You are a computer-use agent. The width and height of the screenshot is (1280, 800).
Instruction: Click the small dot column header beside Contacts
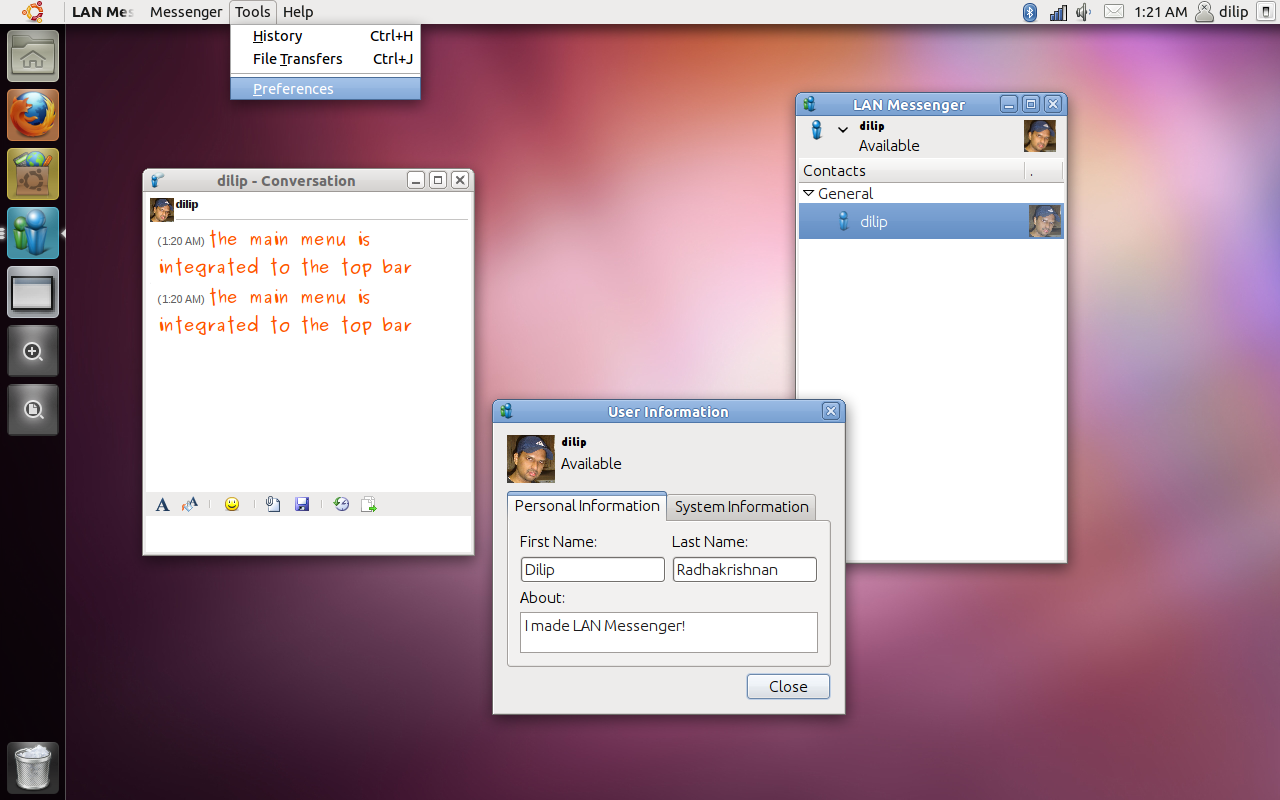point(1044,171)
